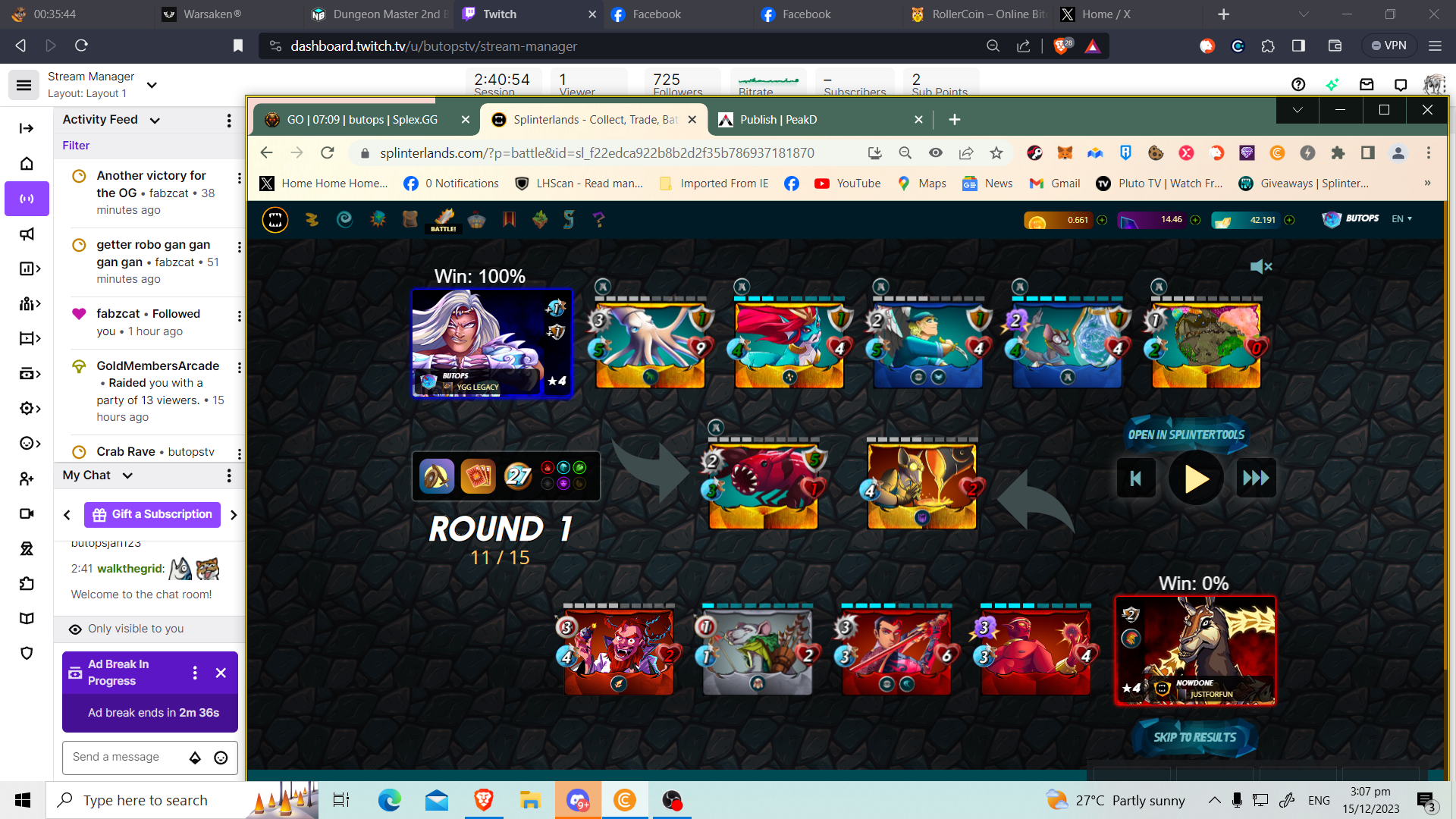
Task: Open the Creator Camp book icon in sidebar
Action: coord(27,618)
